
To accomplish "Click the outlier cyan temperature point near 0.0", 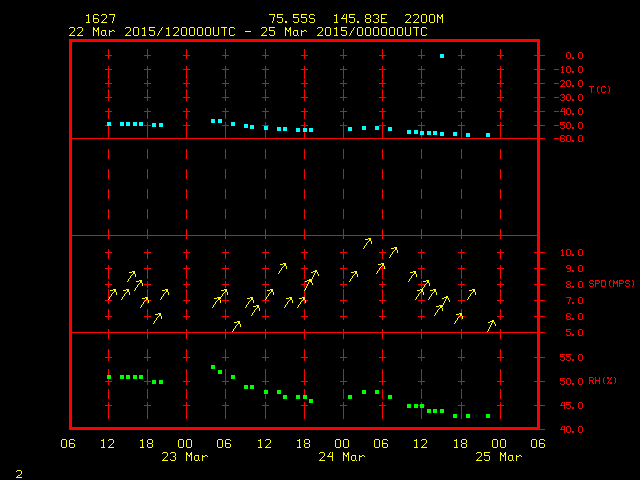I will point(442,56).
